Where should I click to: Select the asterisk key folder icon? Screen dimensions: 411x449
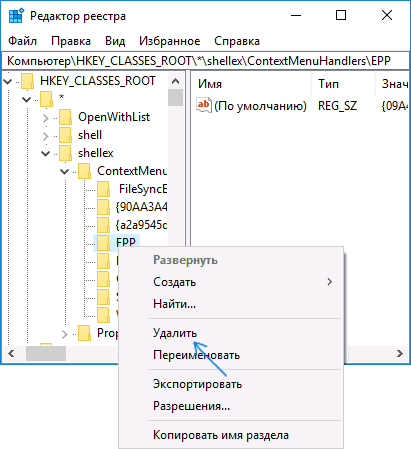(46, 99)
